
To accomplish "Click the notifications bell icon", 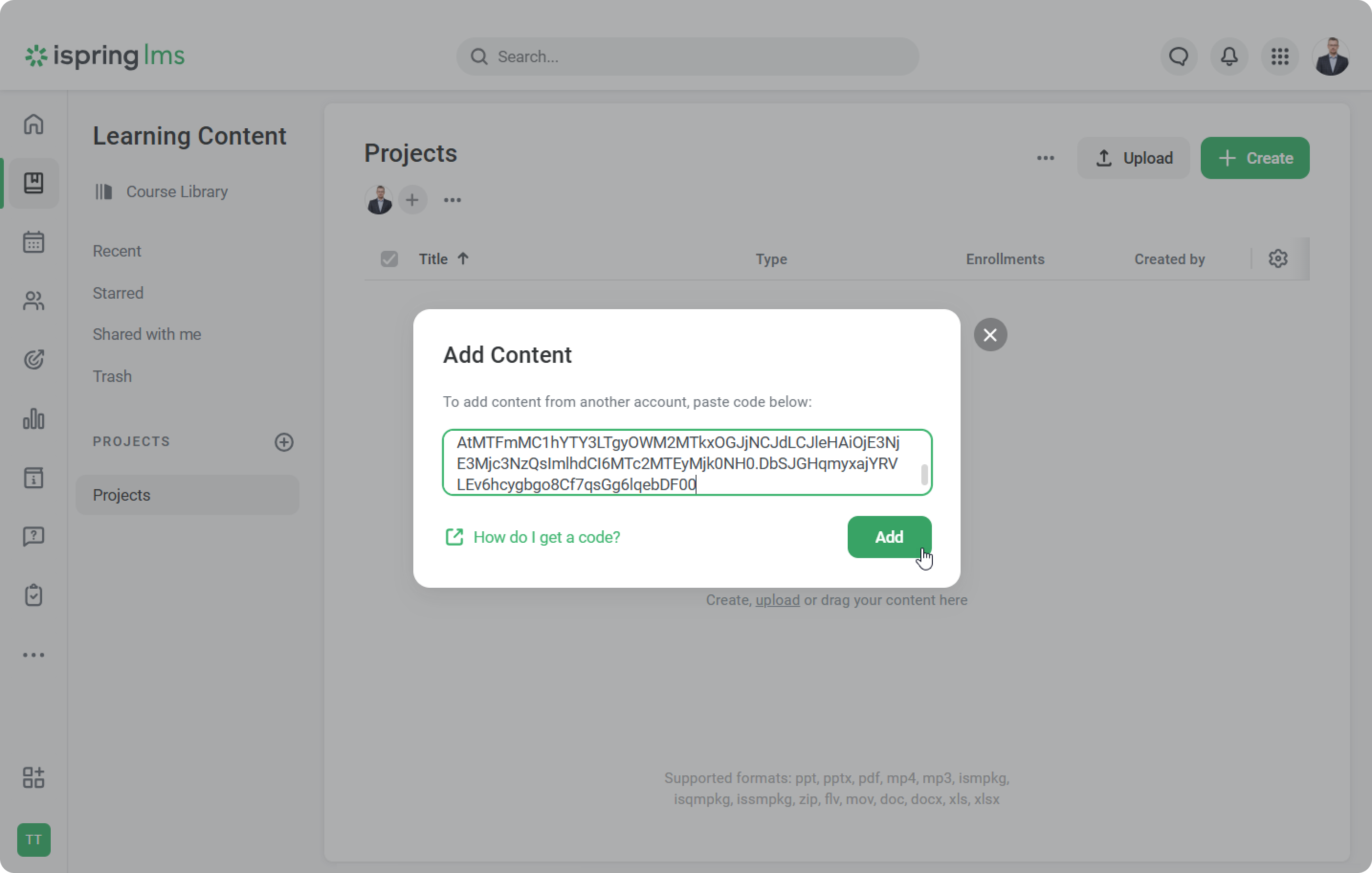I will [1229, 56].
